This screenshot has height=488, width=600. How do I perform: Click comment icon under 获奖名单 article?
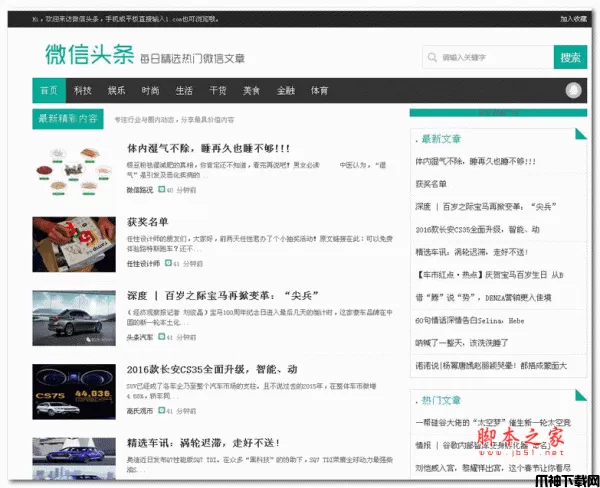coord(170,264)
